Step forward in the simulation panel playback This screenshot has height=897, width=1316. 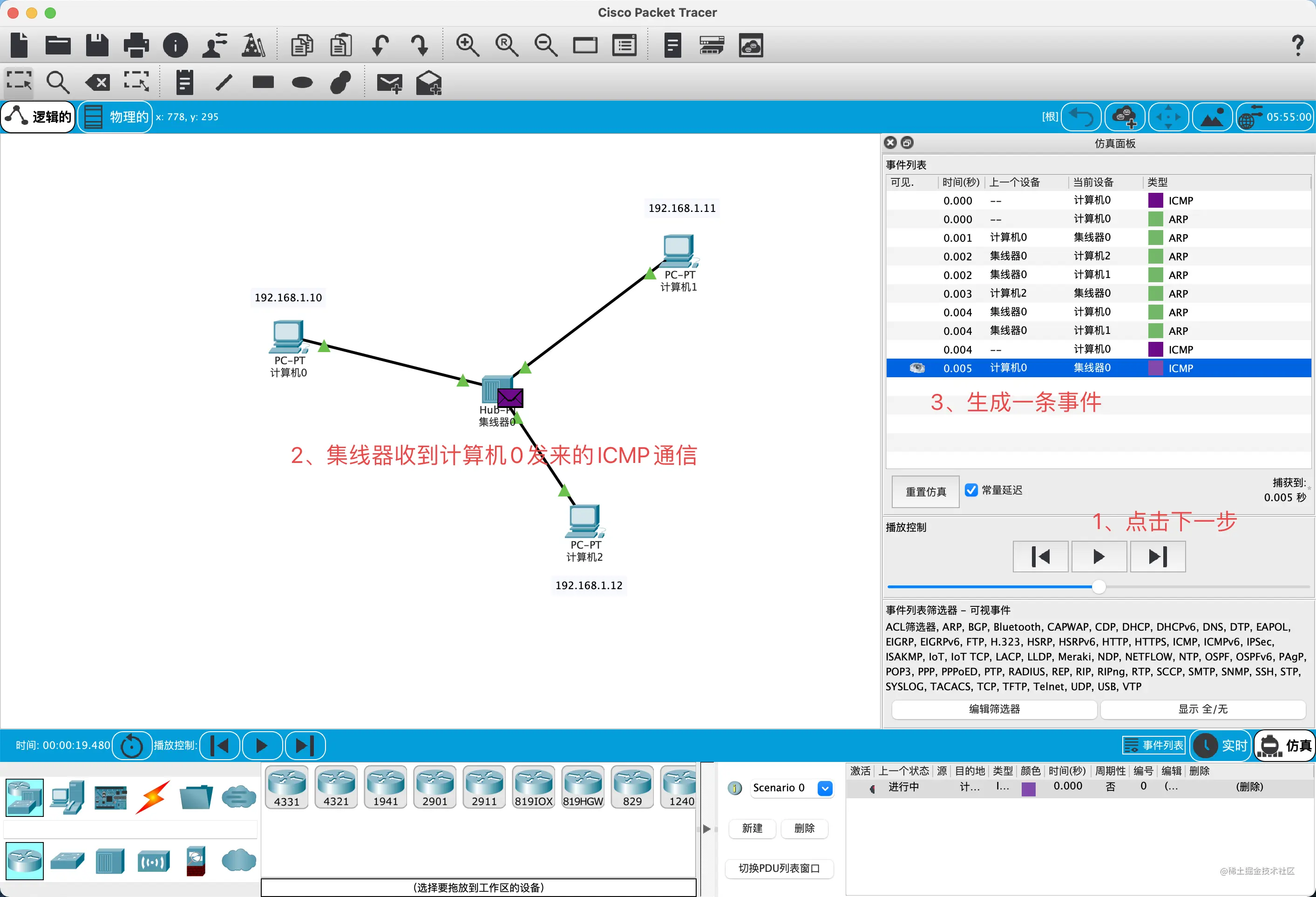click(x=1158, y=557)
